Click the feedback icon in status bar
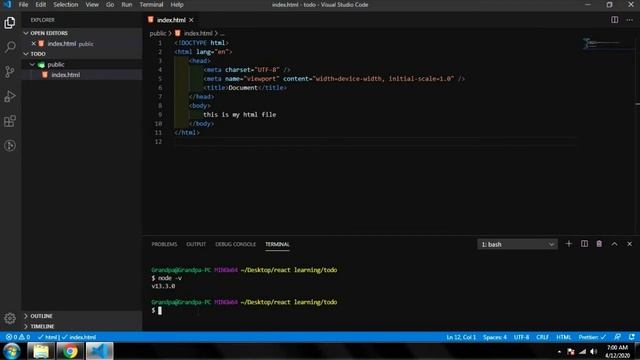 (x=617, y=337)
